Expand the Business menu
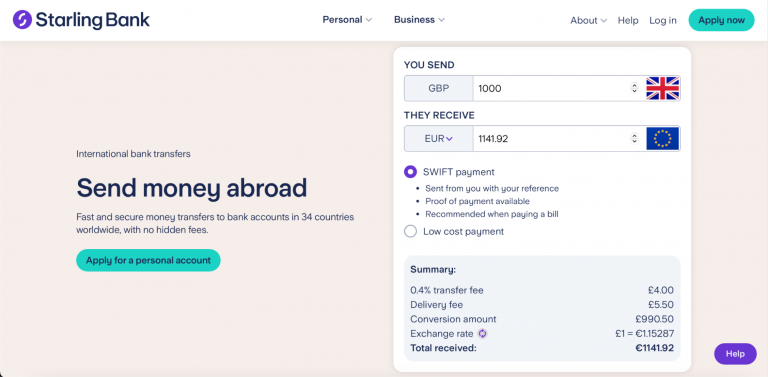The image size is (768, 377). pos(419,20)
